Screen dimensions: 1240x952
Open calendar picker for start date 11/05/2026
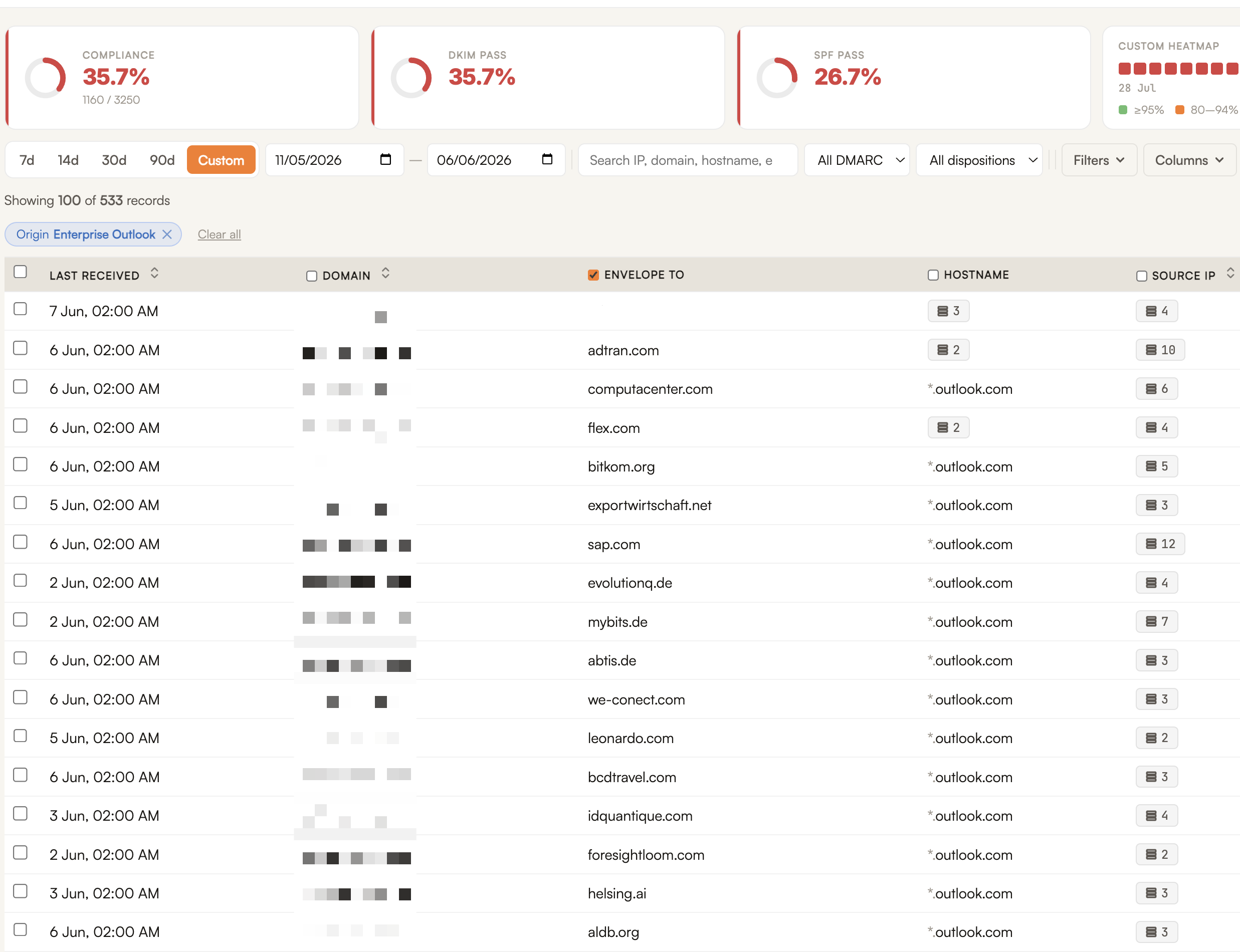(385, 160)
